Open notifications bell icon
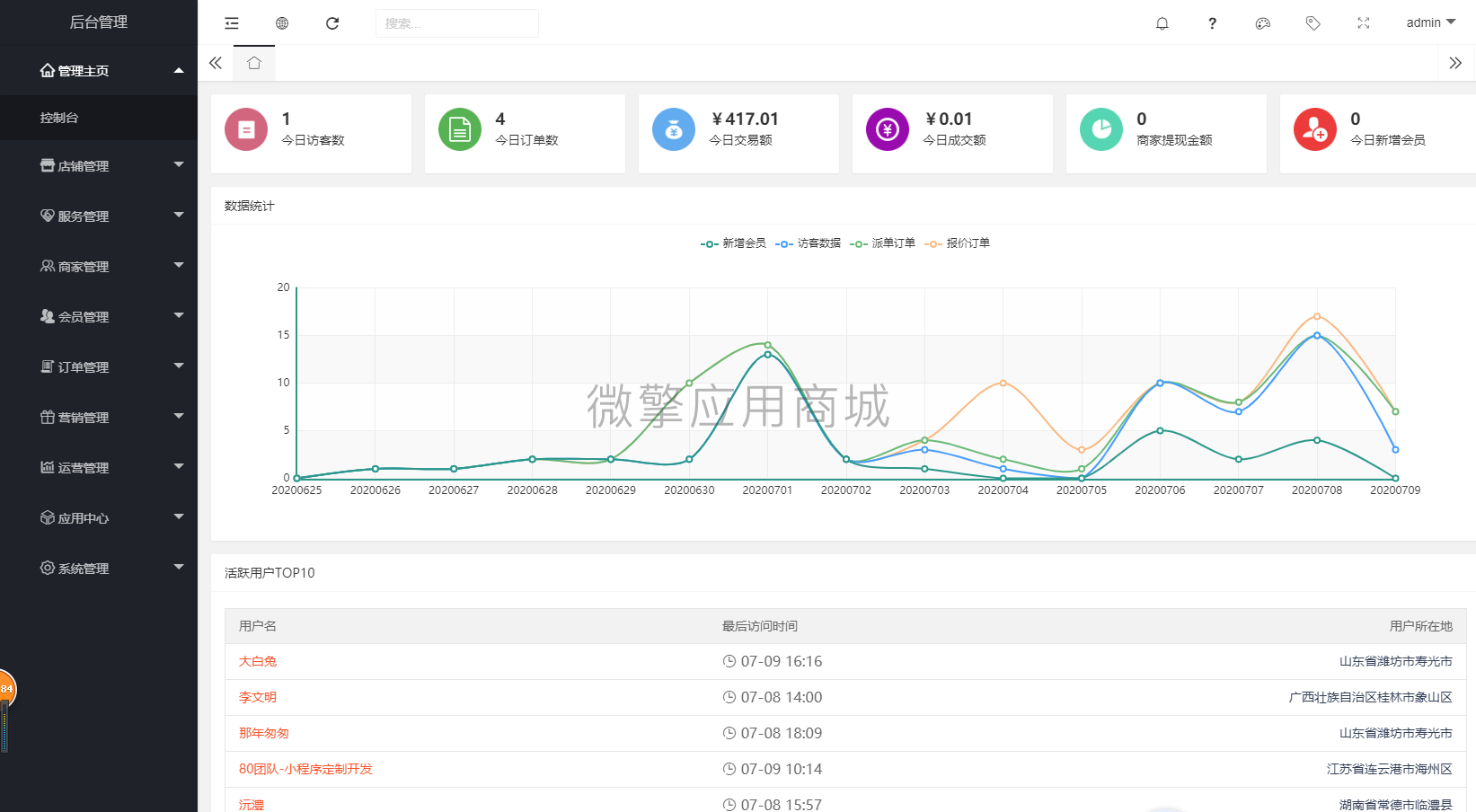This screenshot has width=1476, height=812. [x=1162, y=23]
